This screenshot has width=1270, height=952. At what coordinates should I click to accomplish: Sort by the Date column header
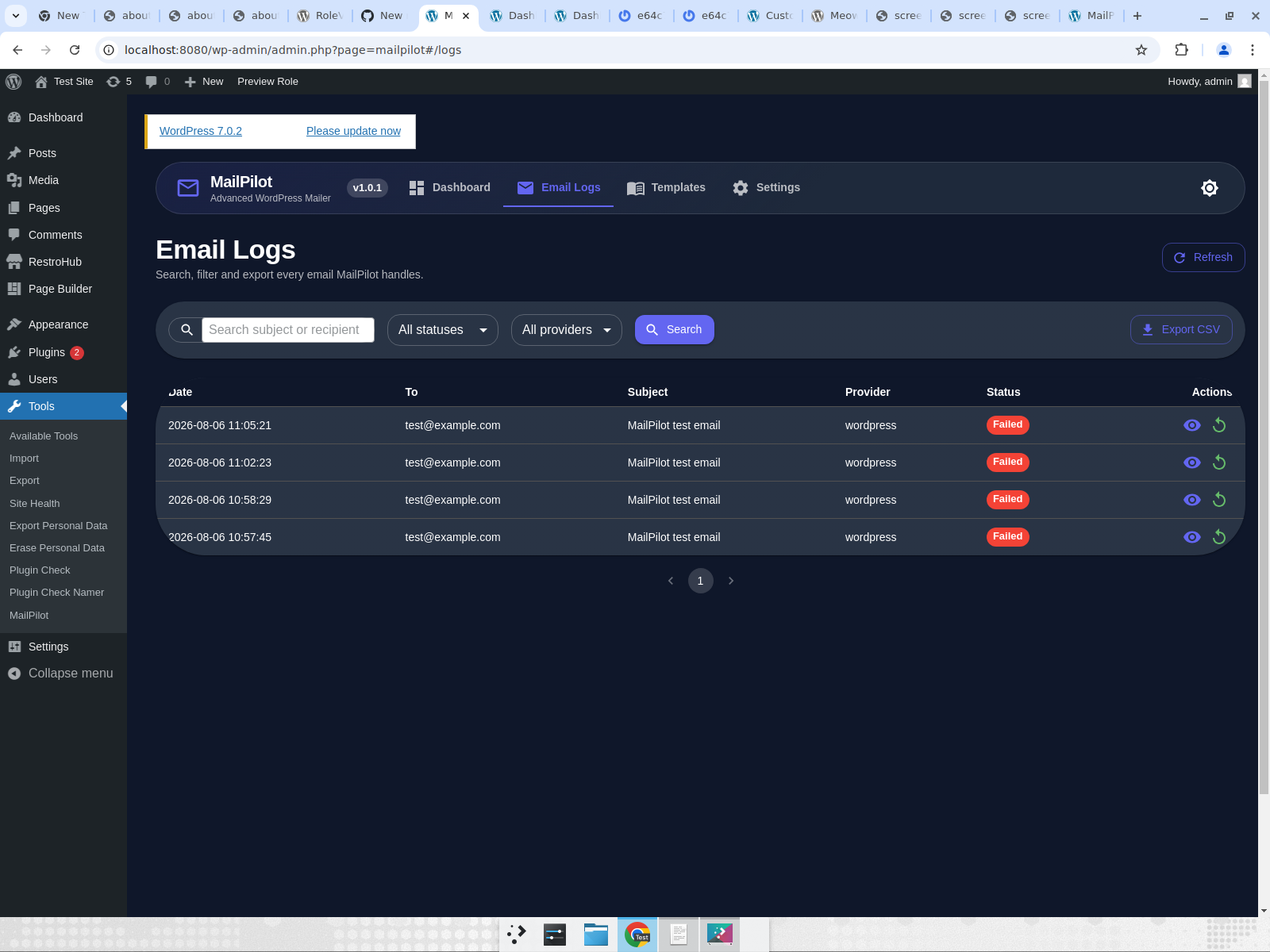180,392
